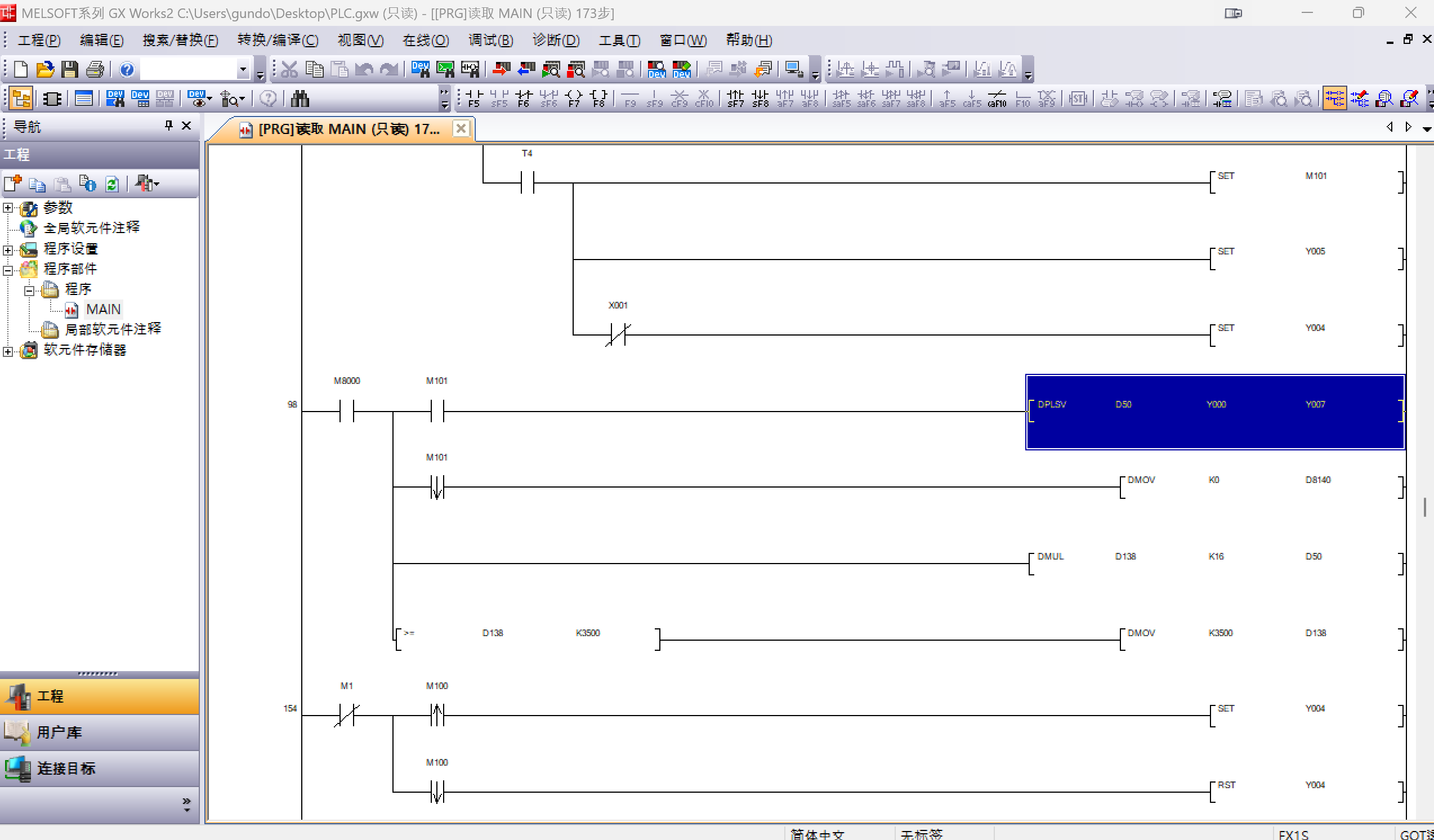The height and width of the screenshot is (840, 1434).
Task: Toggle the highlighted ladder display mode icon
Action: 1334,99
